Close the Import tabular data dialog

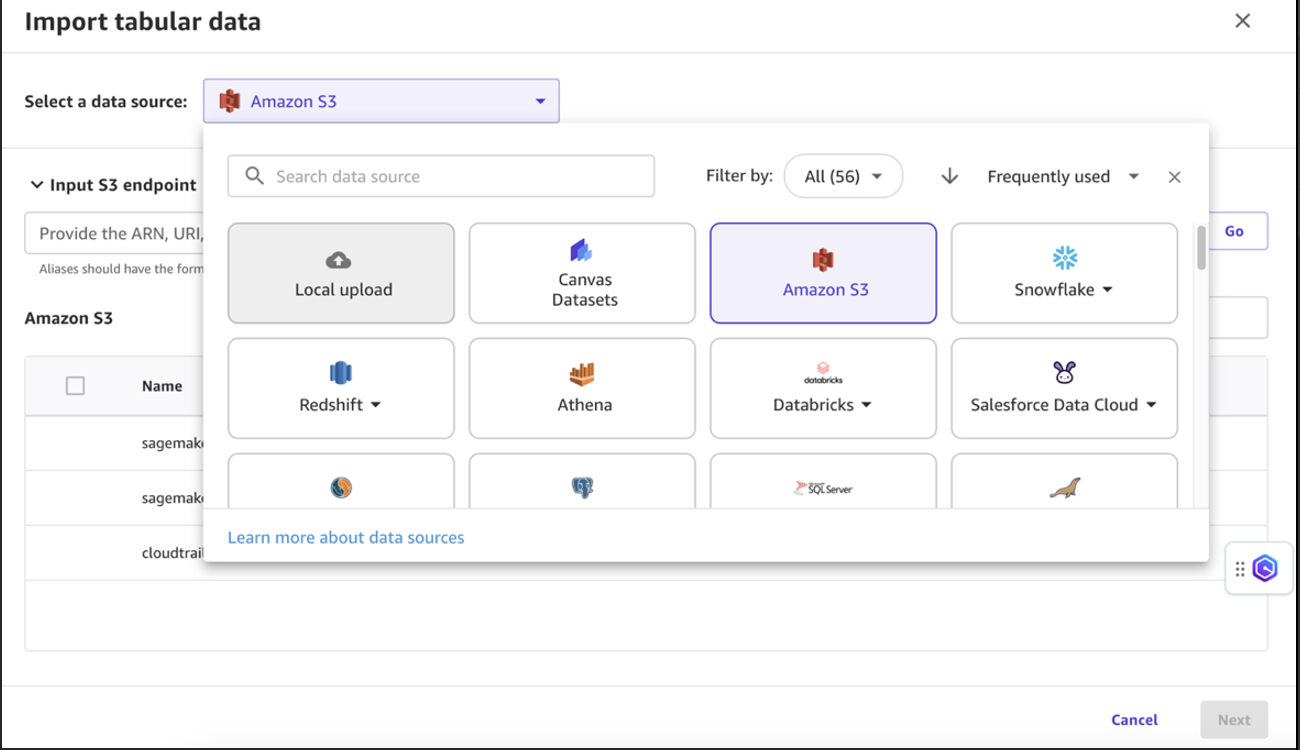pyautogui.click(x=1243, y=21)
